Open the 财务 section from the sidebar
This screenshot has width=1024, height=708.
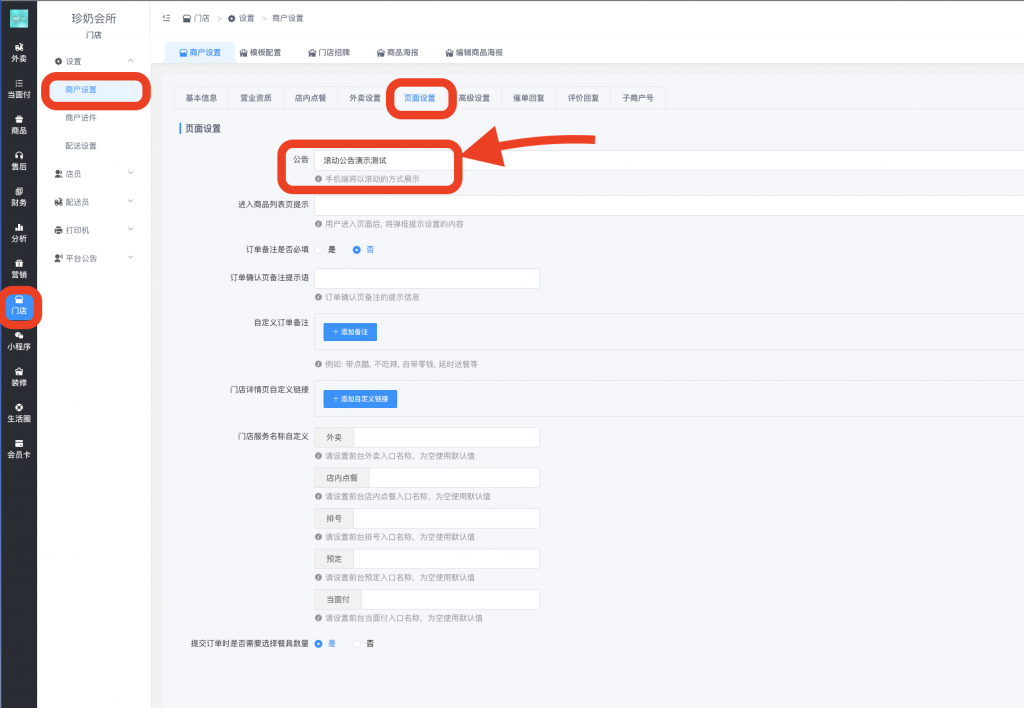pos(18,195)
